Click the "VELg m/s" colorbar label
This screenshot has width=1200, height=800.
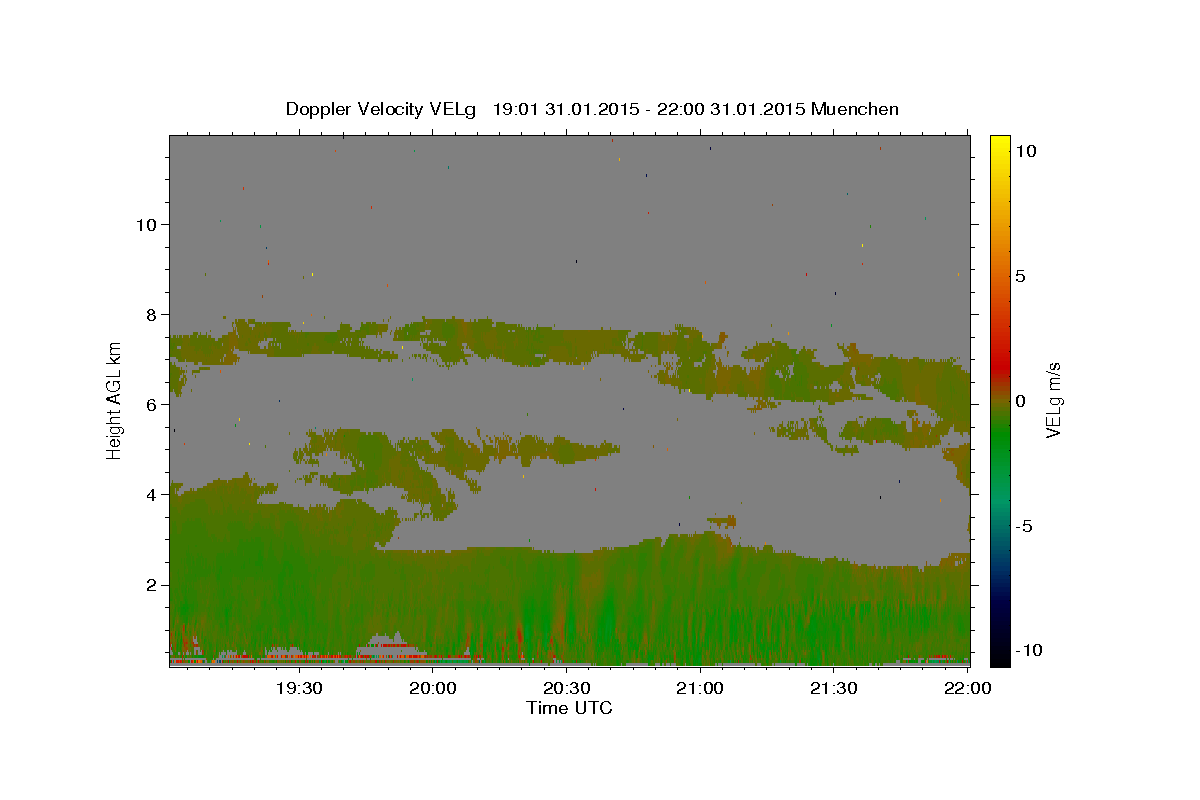pos(1054,400)
